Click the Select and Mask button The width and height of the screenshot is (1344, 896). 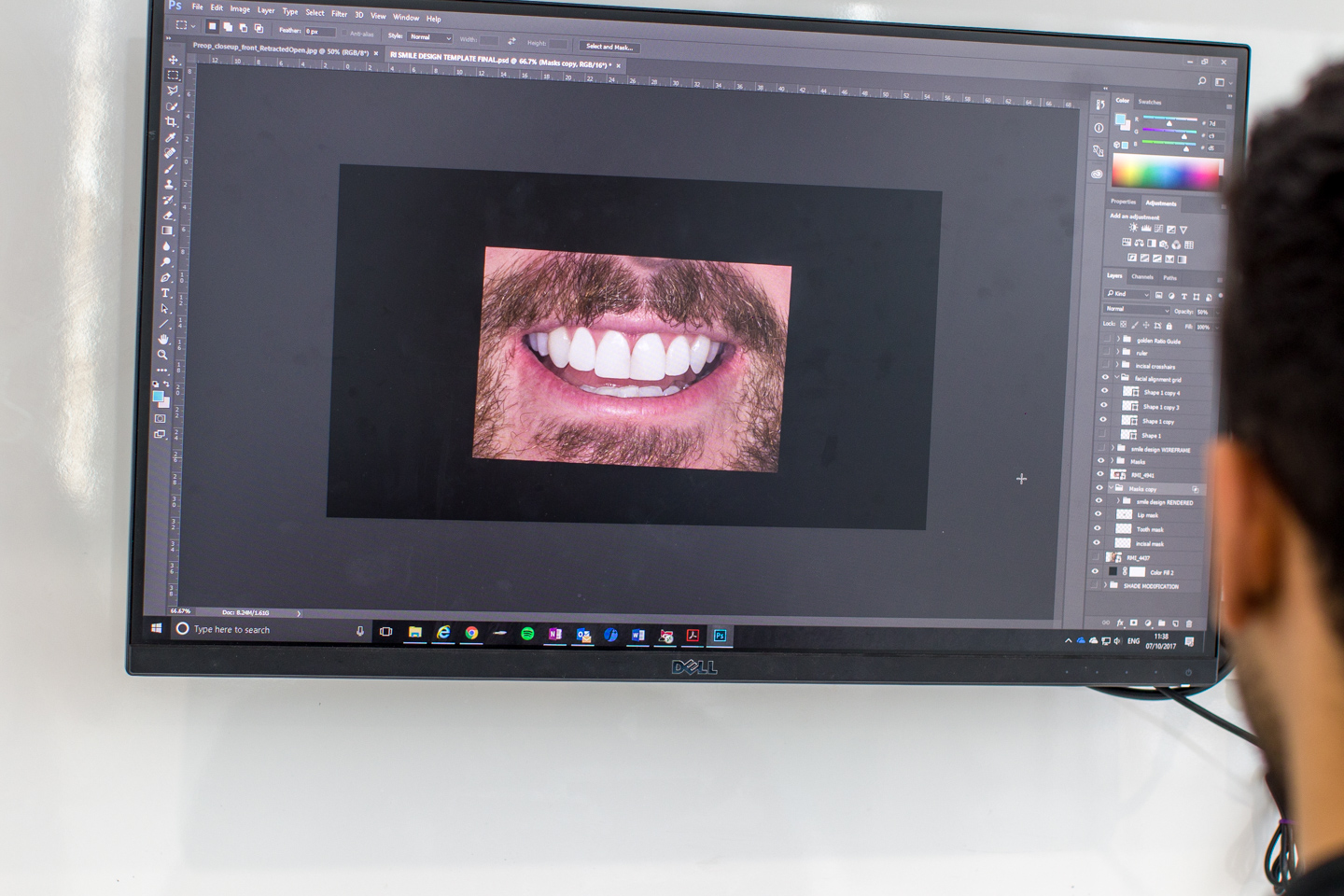pyautogui.click(x=609, y=47)
